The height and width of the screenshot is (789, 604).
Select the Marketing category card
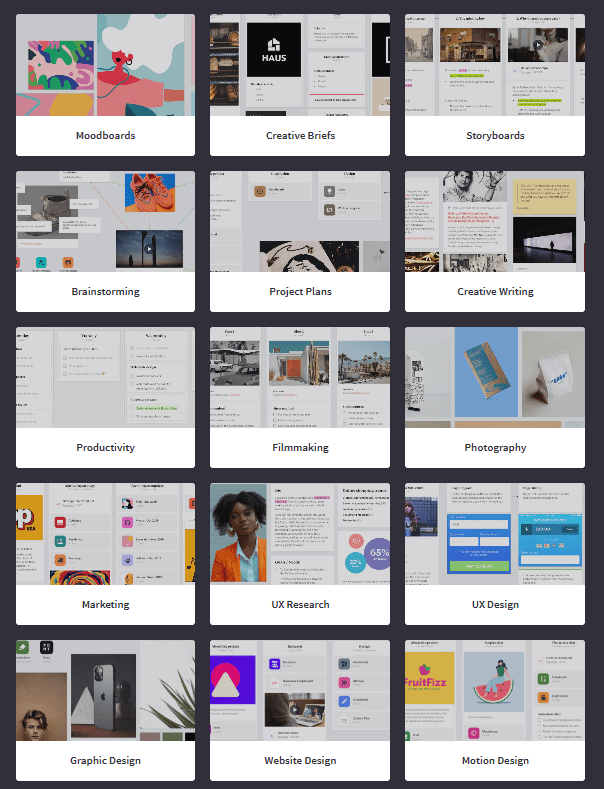[x=105, y=554]
